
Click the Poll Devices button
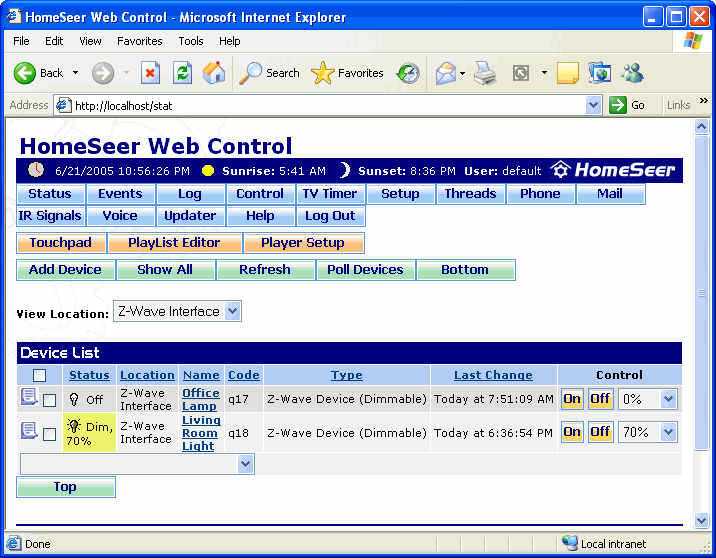(x=365, y=269)
